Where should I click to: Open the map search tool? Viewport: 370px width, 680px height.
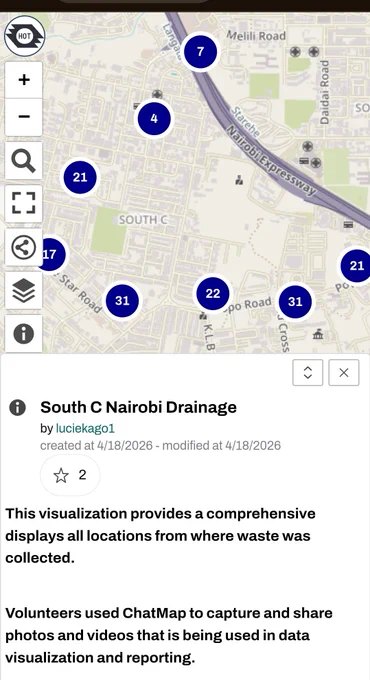click(x=24, y=160)
